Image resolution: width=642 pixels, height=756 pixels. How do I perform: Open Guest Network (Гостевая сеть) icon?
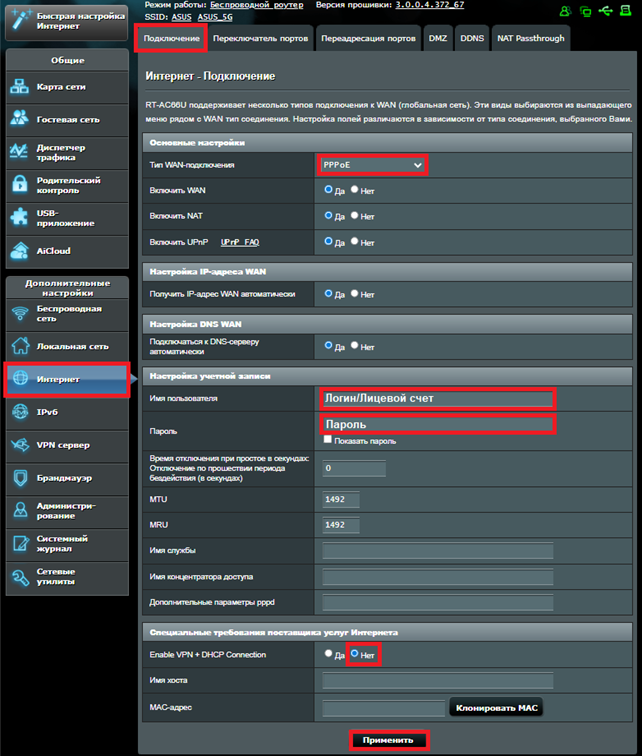click(21, 119)
